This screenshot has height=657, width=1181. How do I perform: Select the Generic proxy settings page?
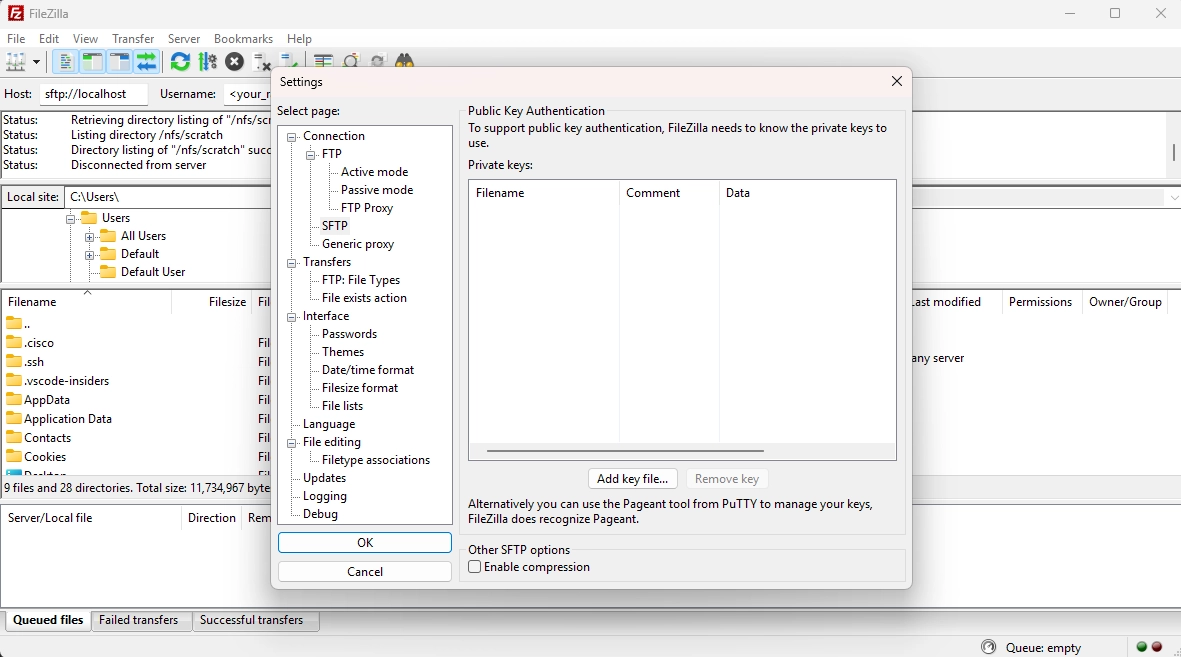click(358, 244)
